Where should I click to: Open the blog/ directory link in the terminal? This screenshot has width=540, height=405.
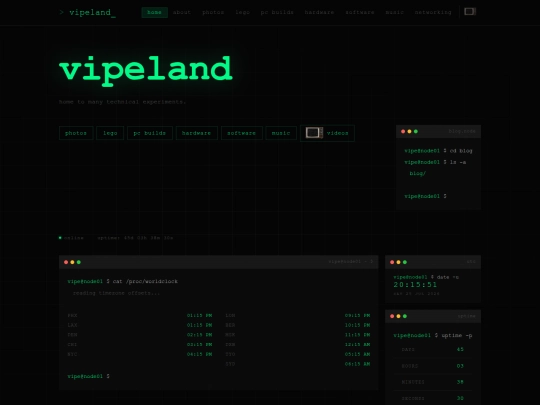point(417,174)
